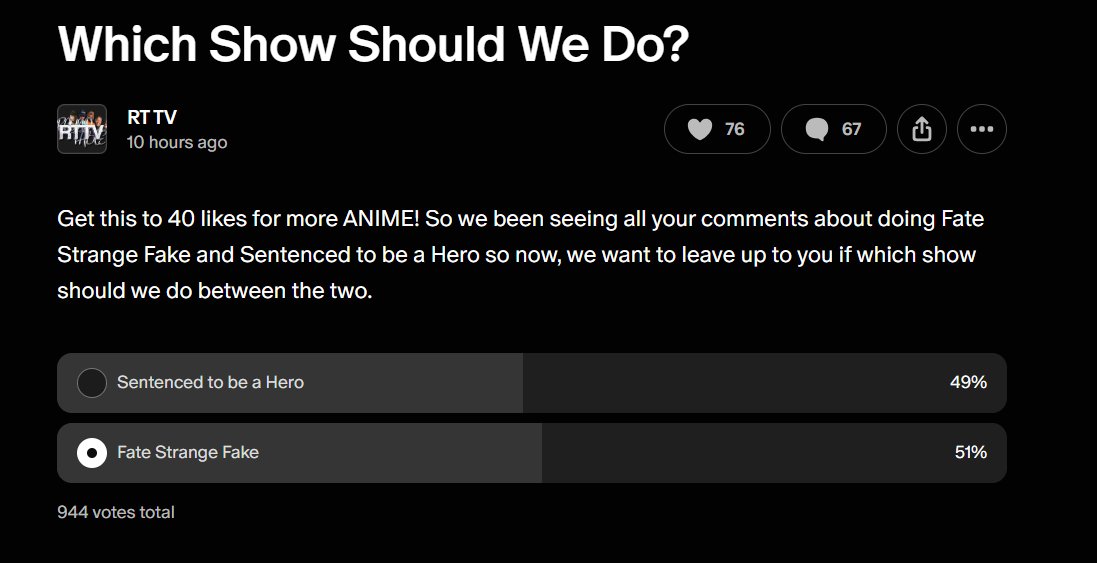Click the "944 votes total" text

[116, 512]
